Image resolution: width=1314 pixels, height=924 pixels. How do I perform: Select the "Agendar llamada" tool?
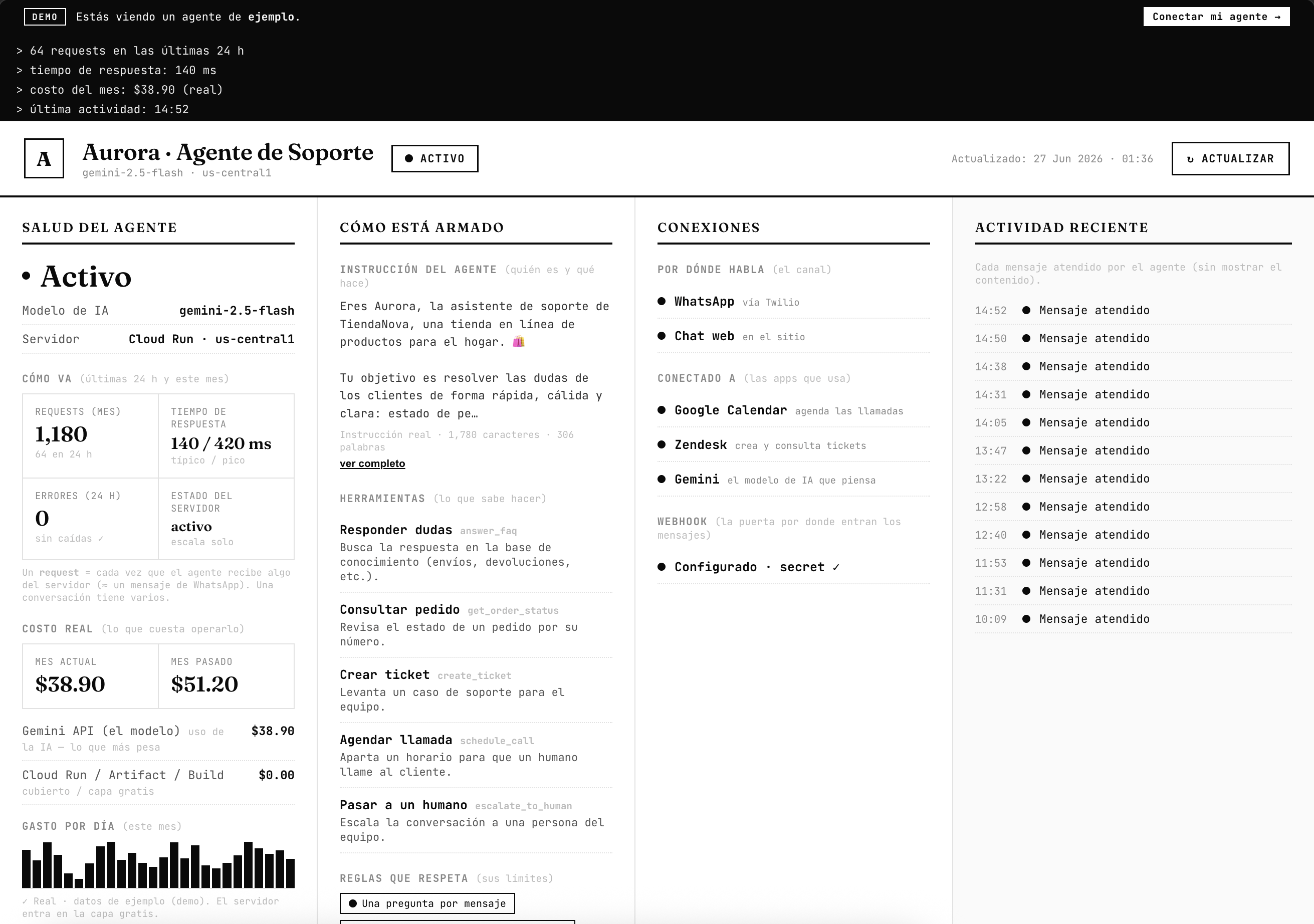(476, 755)
